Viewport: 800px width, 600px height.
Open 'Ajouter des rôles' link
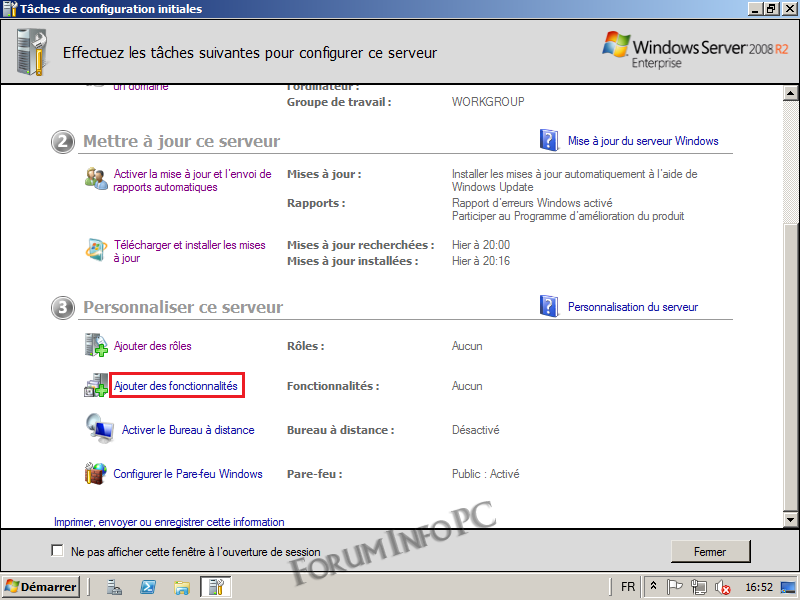click(153, 346)
